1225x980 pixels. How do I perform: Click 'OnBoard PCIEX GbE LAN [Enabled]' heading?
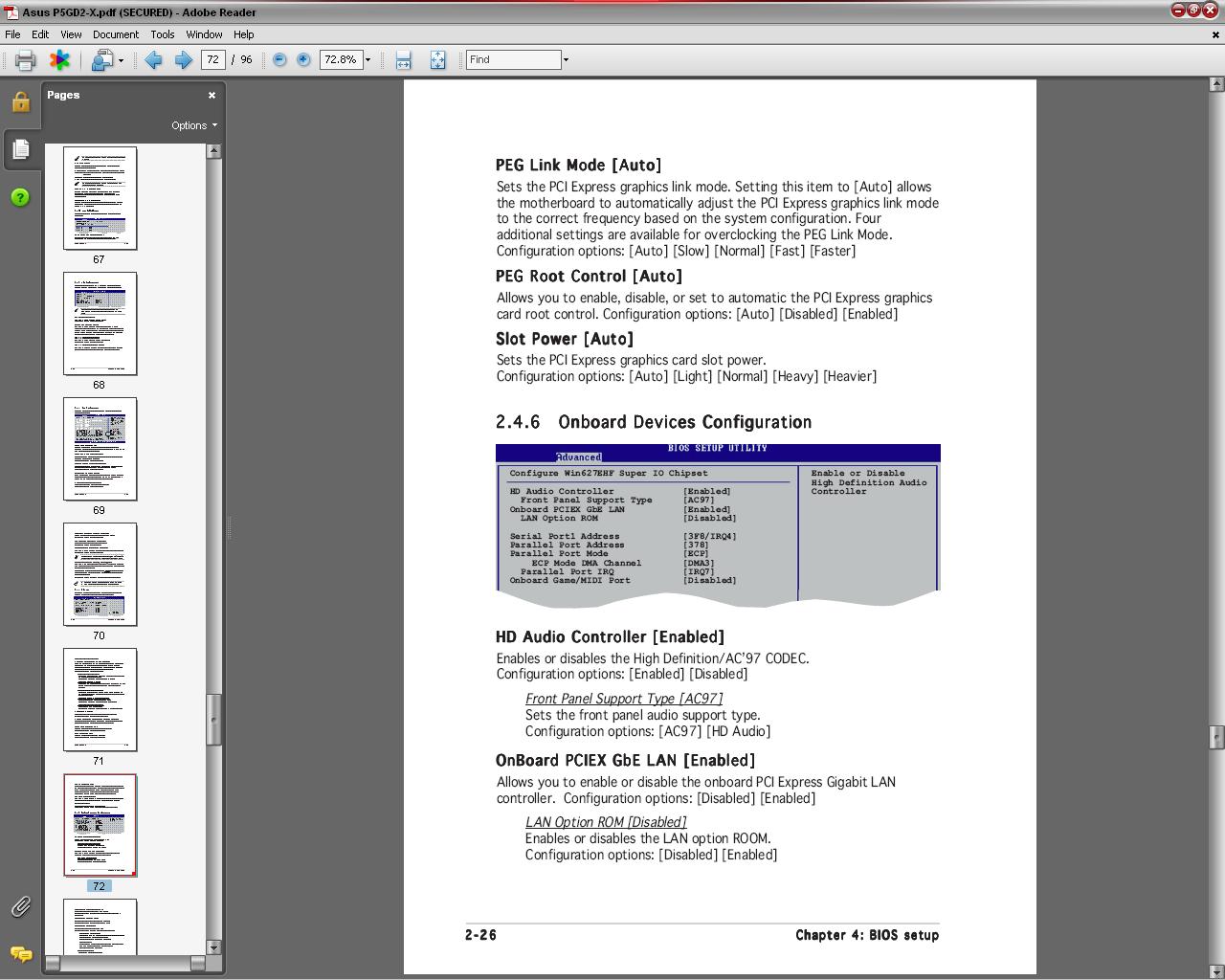(625, 761)
